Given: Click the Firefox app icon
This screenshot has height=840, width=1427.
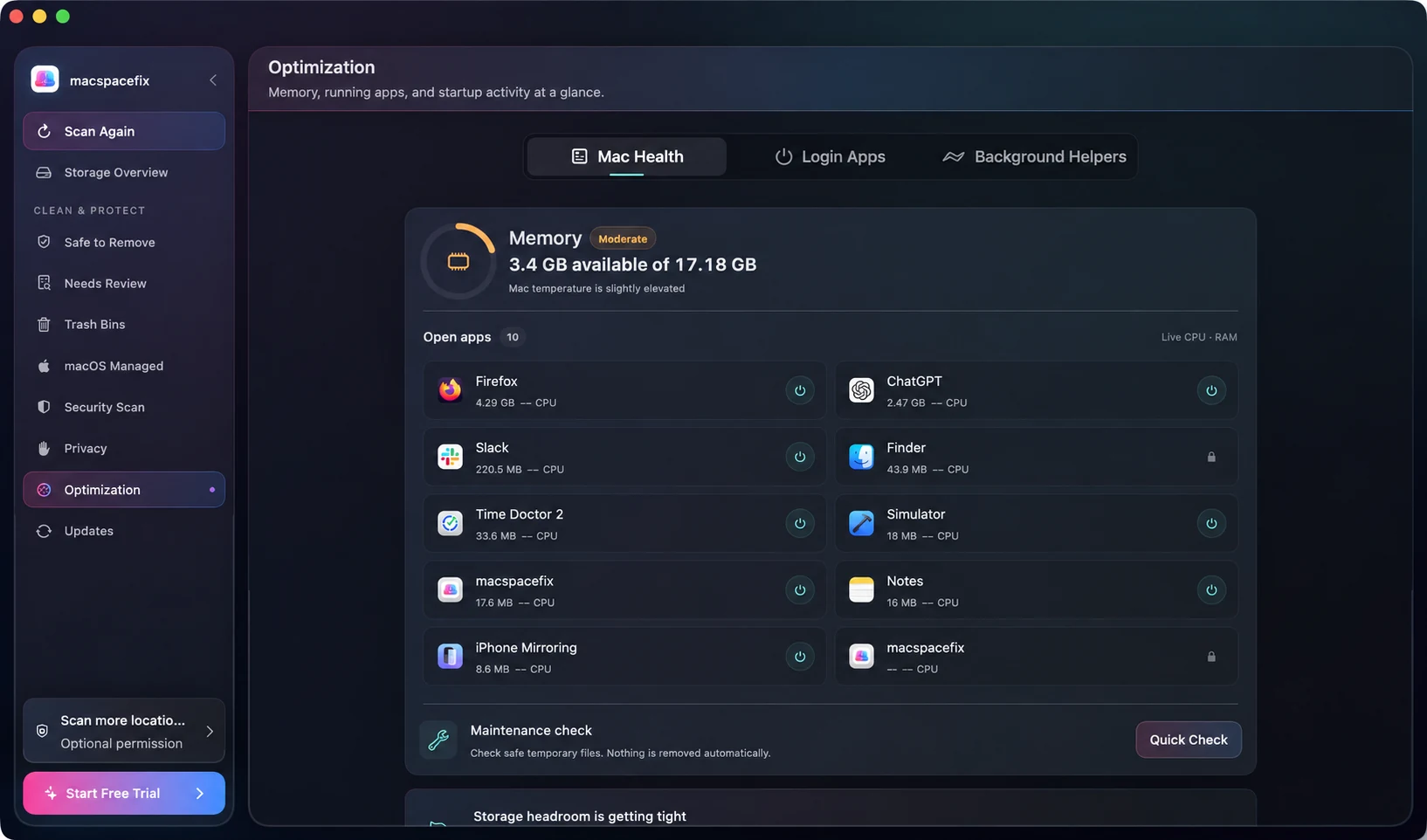Looking at the screenshot, I should tap(450, 390).
